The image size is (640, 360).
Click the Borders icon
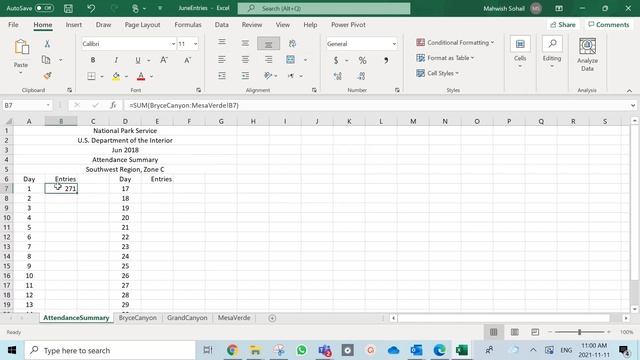click(91, 76)
